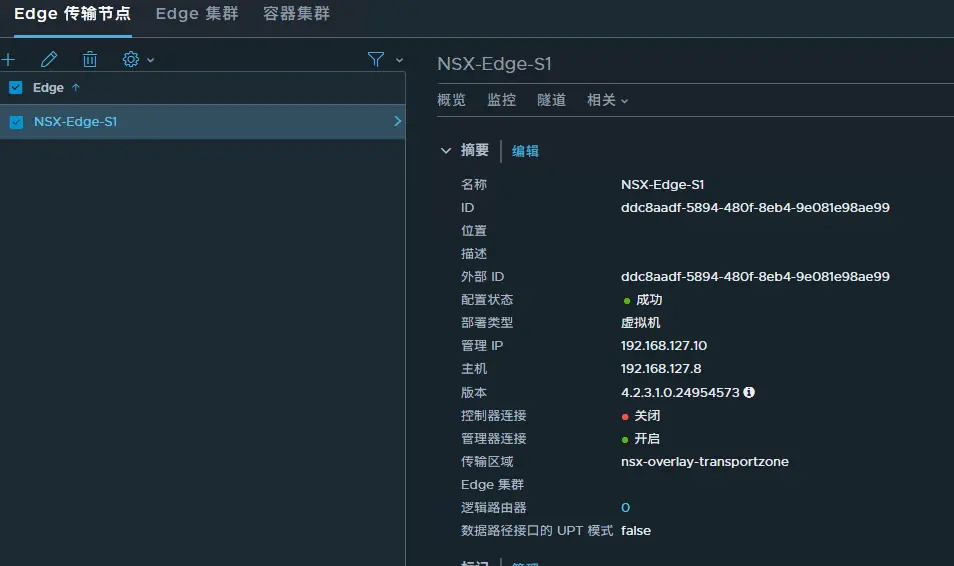The width and height of the screenshot is (954, 566).
Task: Click the version 4.2.3.1.0.24954573 text
Action: [x=680, y=393]
